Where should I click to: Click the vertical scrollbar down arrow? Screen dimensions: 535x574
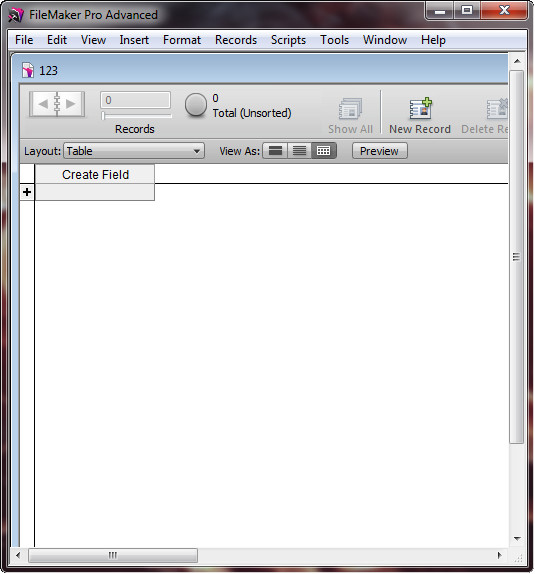pos(517,538)
